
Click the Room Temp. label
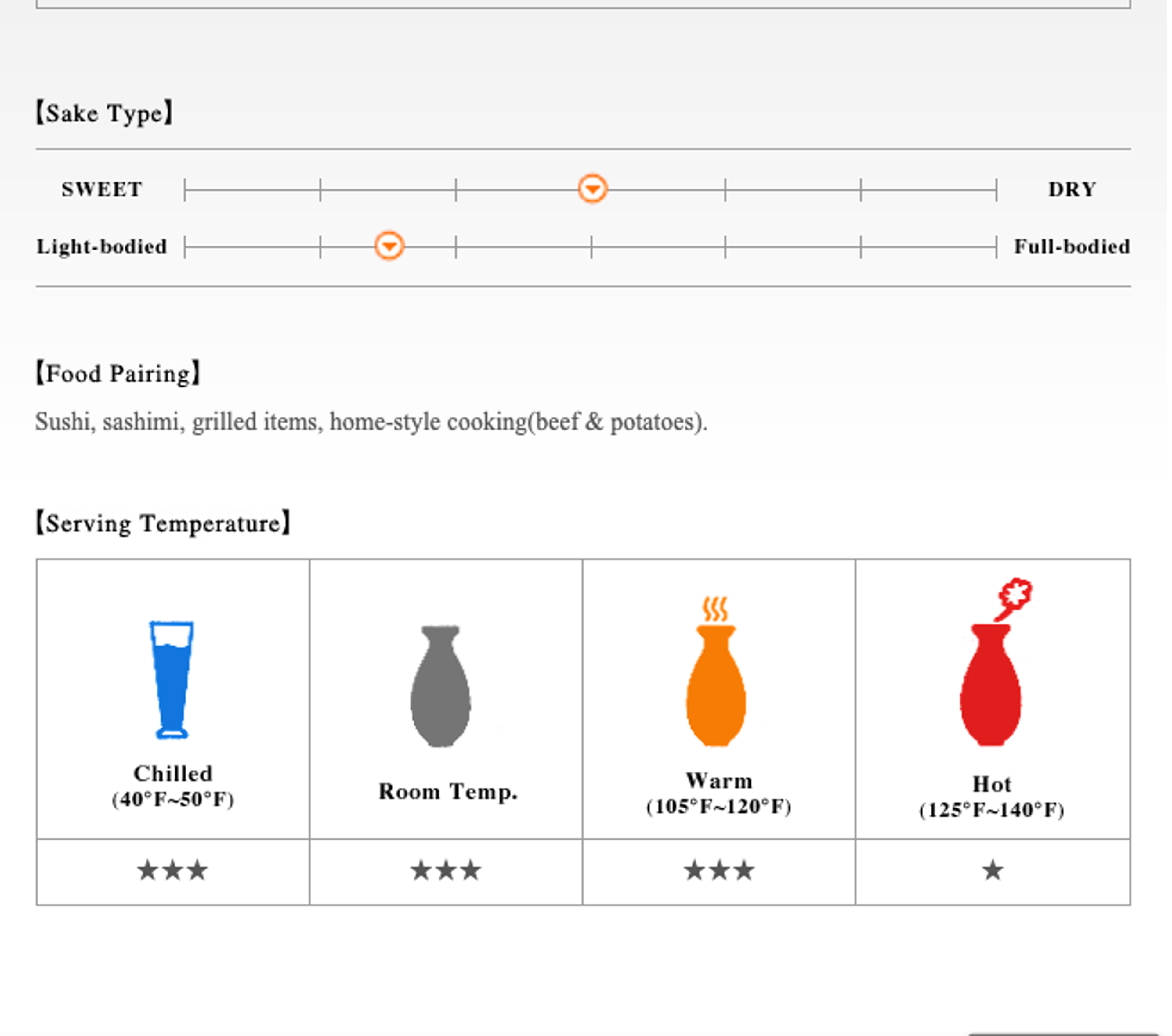(x=448, y=791)
